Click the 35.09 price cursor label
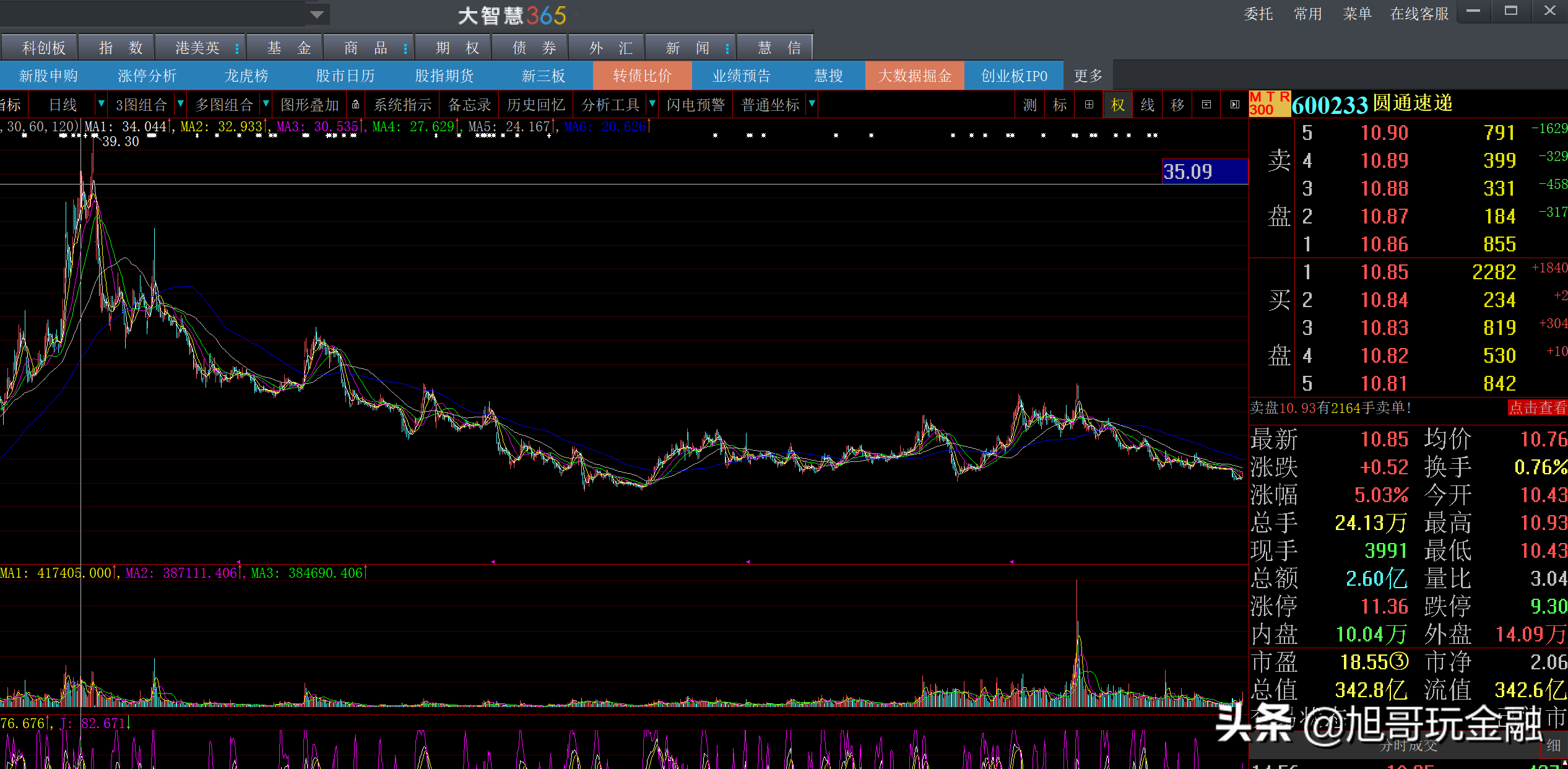The height and width of the screenshot is (769, 1568). (1205, 172)
